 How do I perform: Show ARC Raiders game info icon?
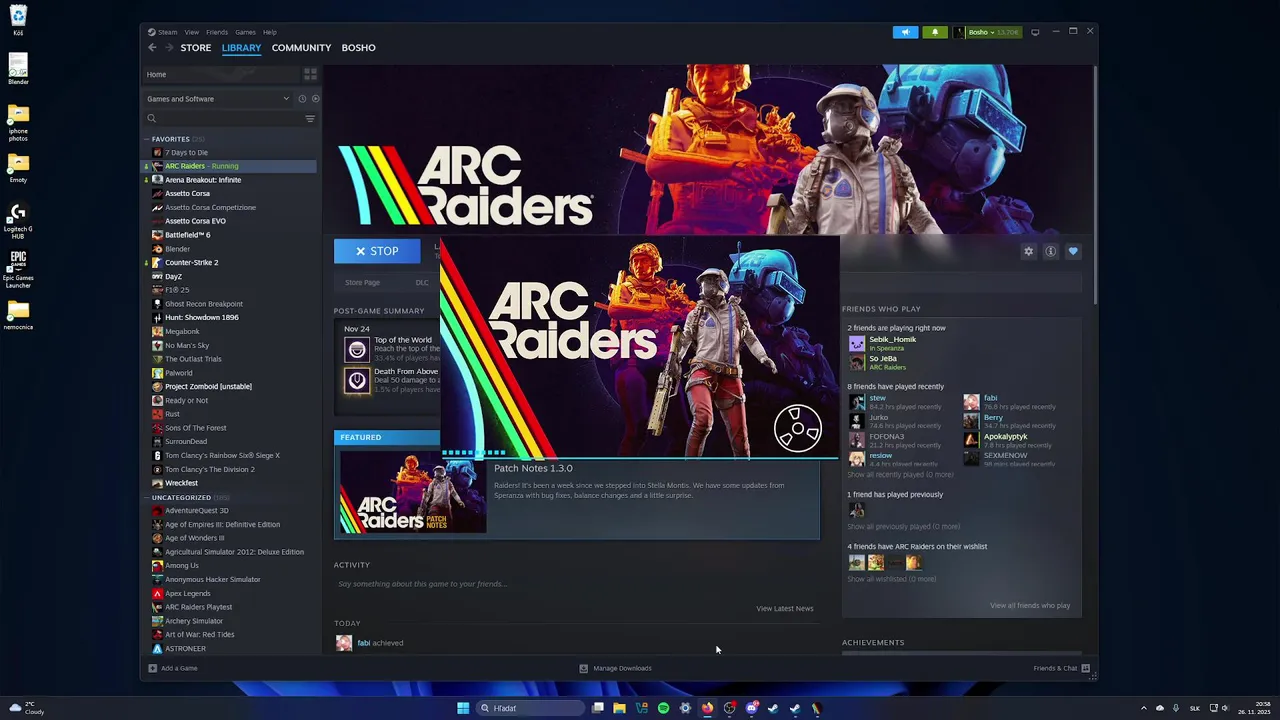(1050, 252)
